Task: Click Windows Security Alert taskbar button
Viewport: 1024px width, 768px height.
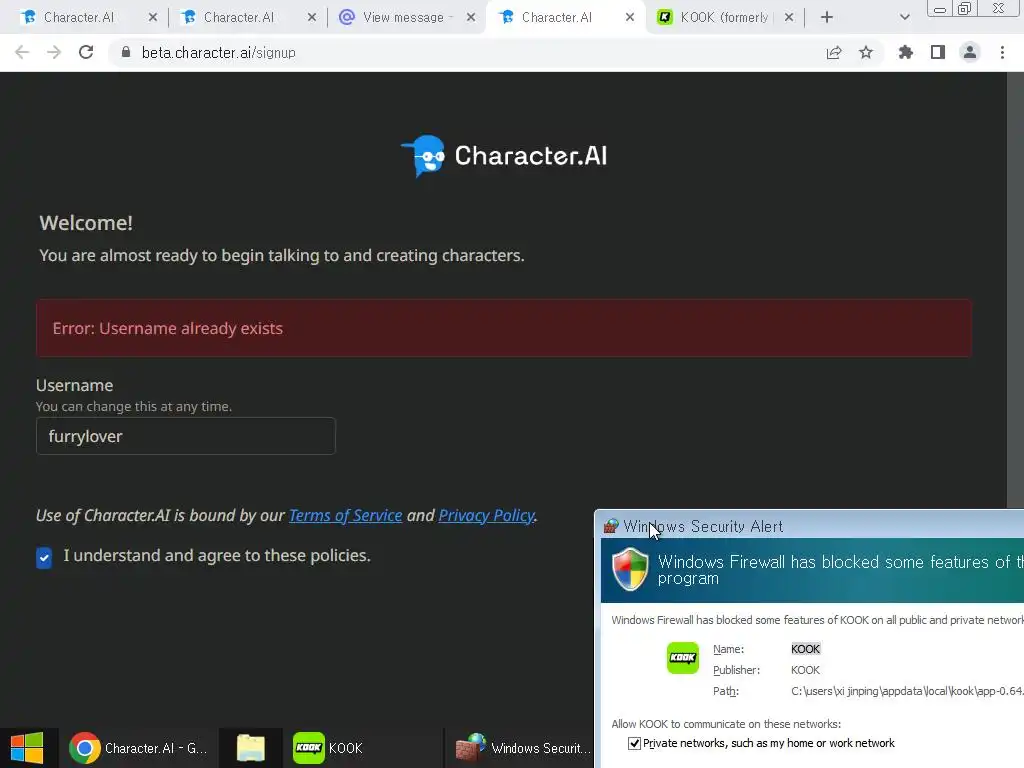Action: point(522,748)
